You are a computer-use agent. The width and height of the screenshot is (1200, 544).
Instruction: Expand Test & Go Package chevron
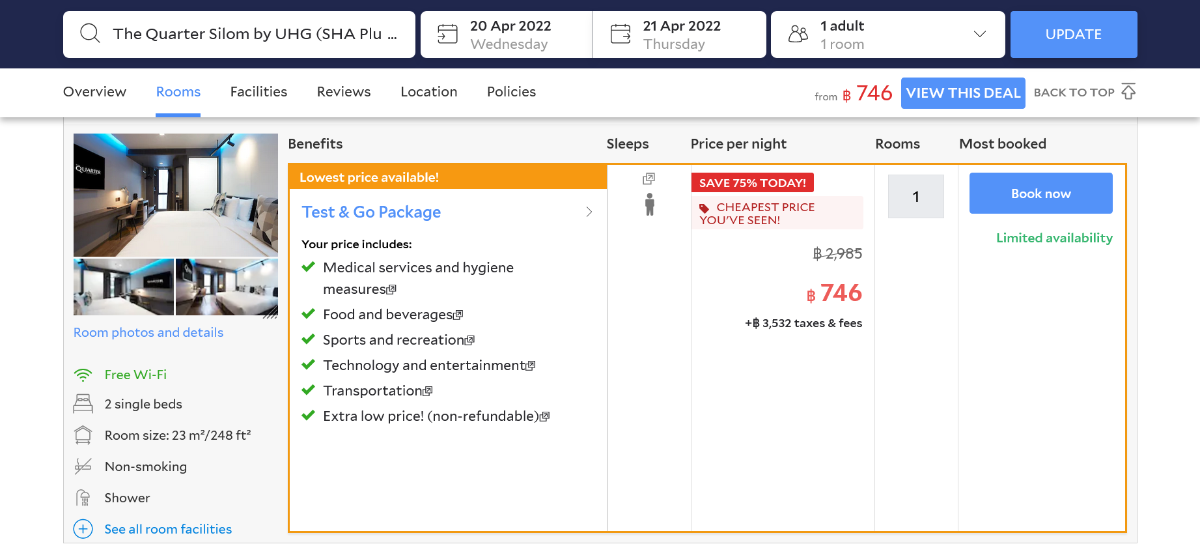[589, 212]
